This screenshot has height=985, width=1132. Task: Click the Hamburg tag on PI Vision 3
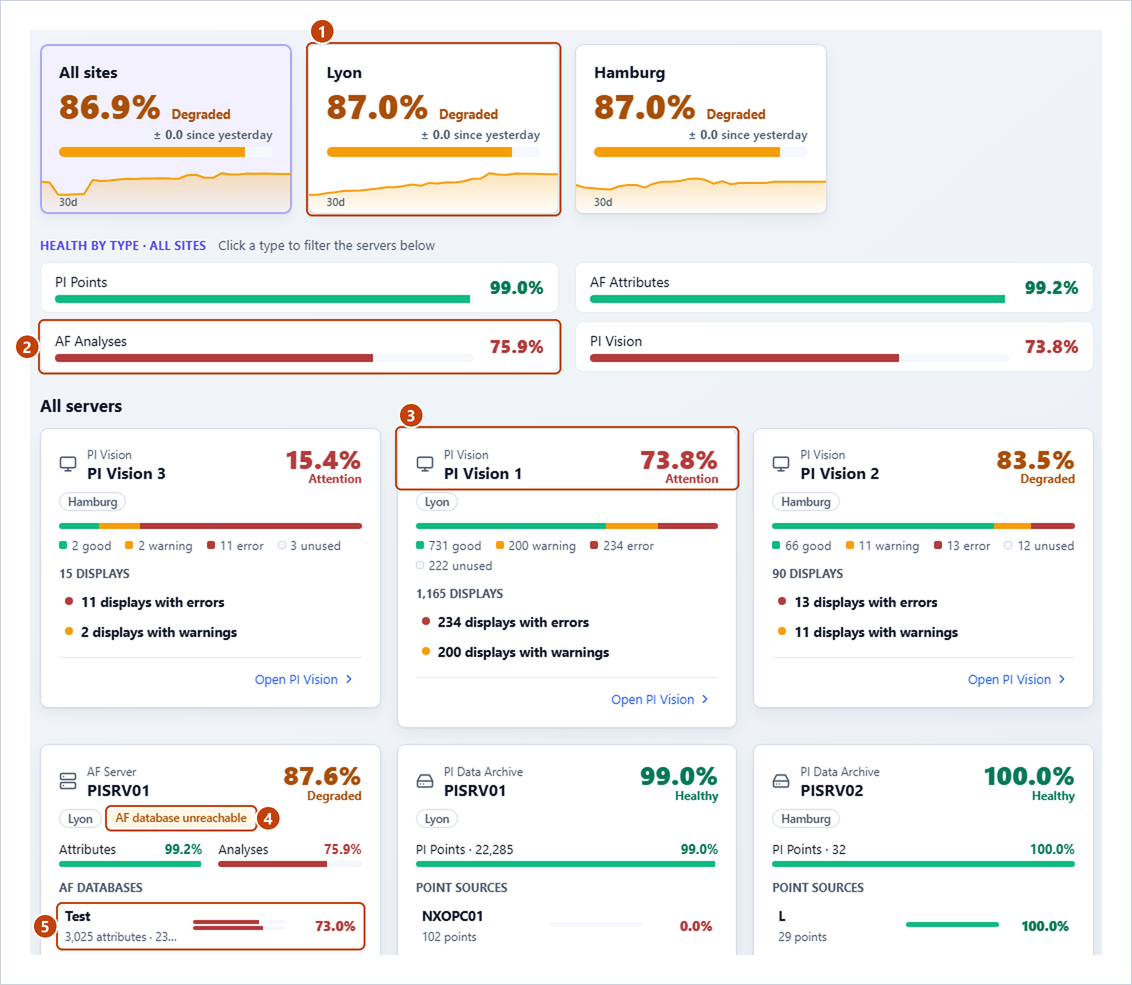[92, 502]
